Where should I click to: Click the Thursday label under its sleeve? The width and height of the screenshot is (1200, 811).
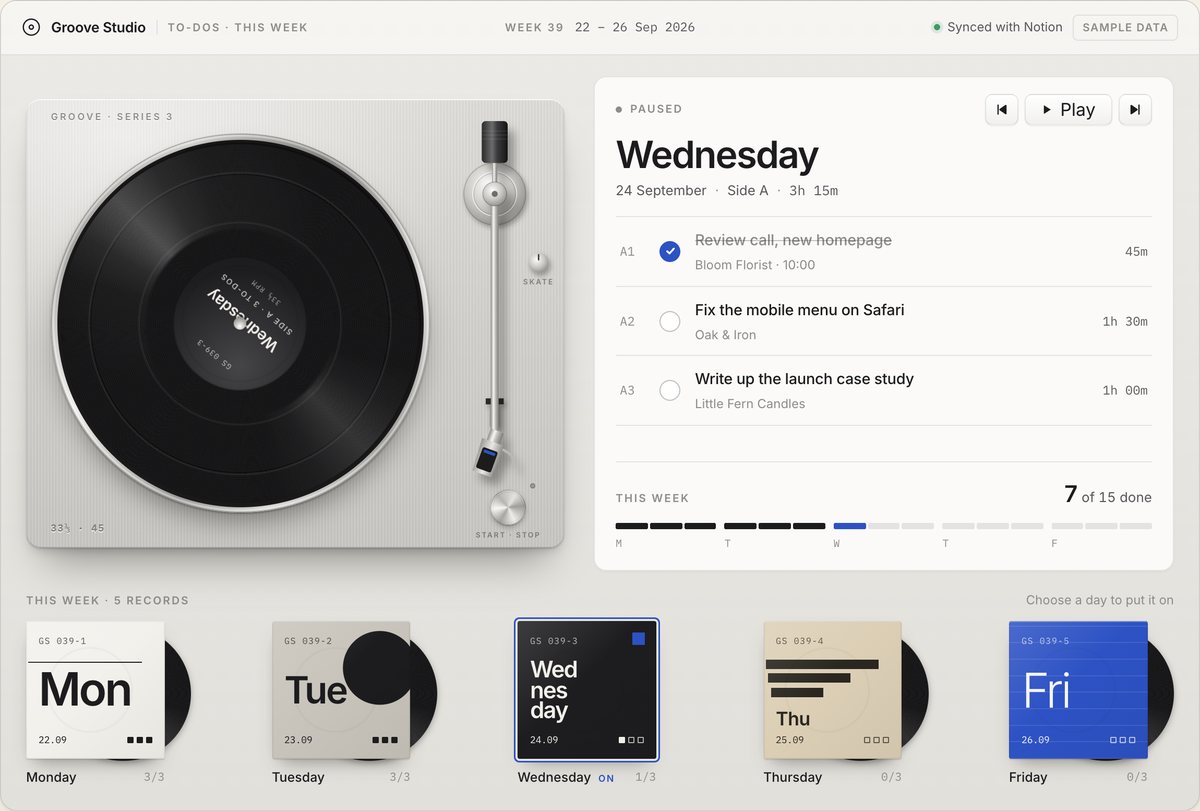792,777
